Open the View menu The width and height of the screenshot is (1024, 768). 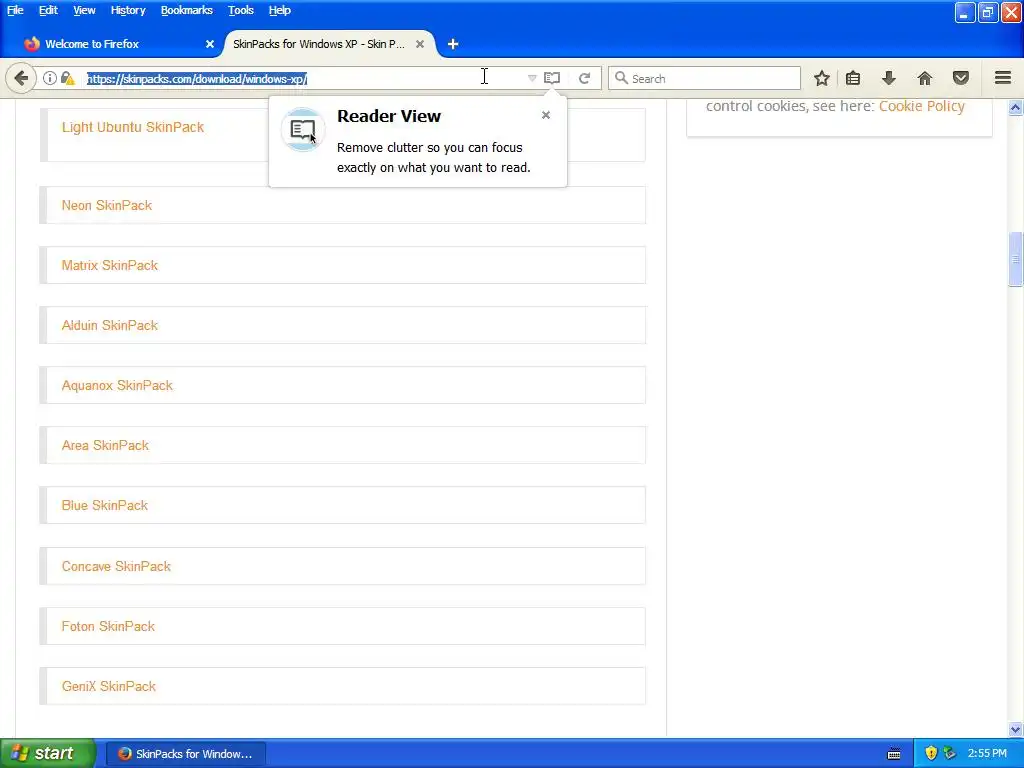(84, 10)
